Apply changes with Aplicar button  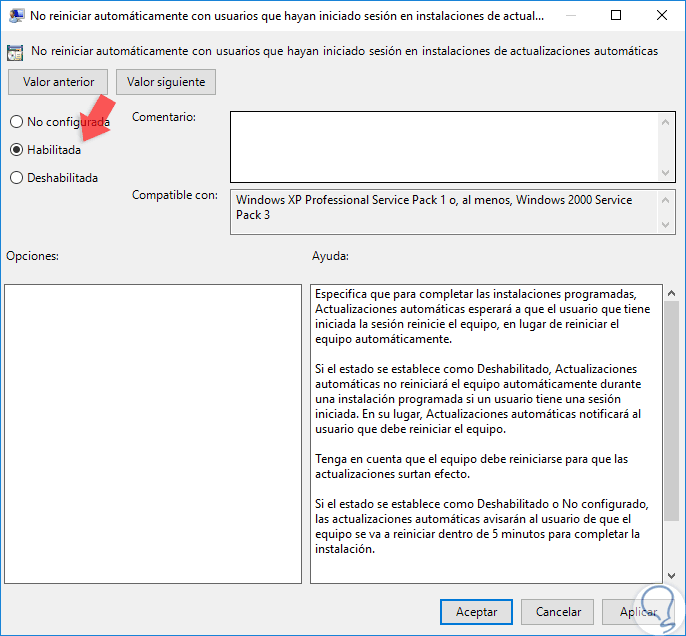pyautogui.click(x=638, y=612)
